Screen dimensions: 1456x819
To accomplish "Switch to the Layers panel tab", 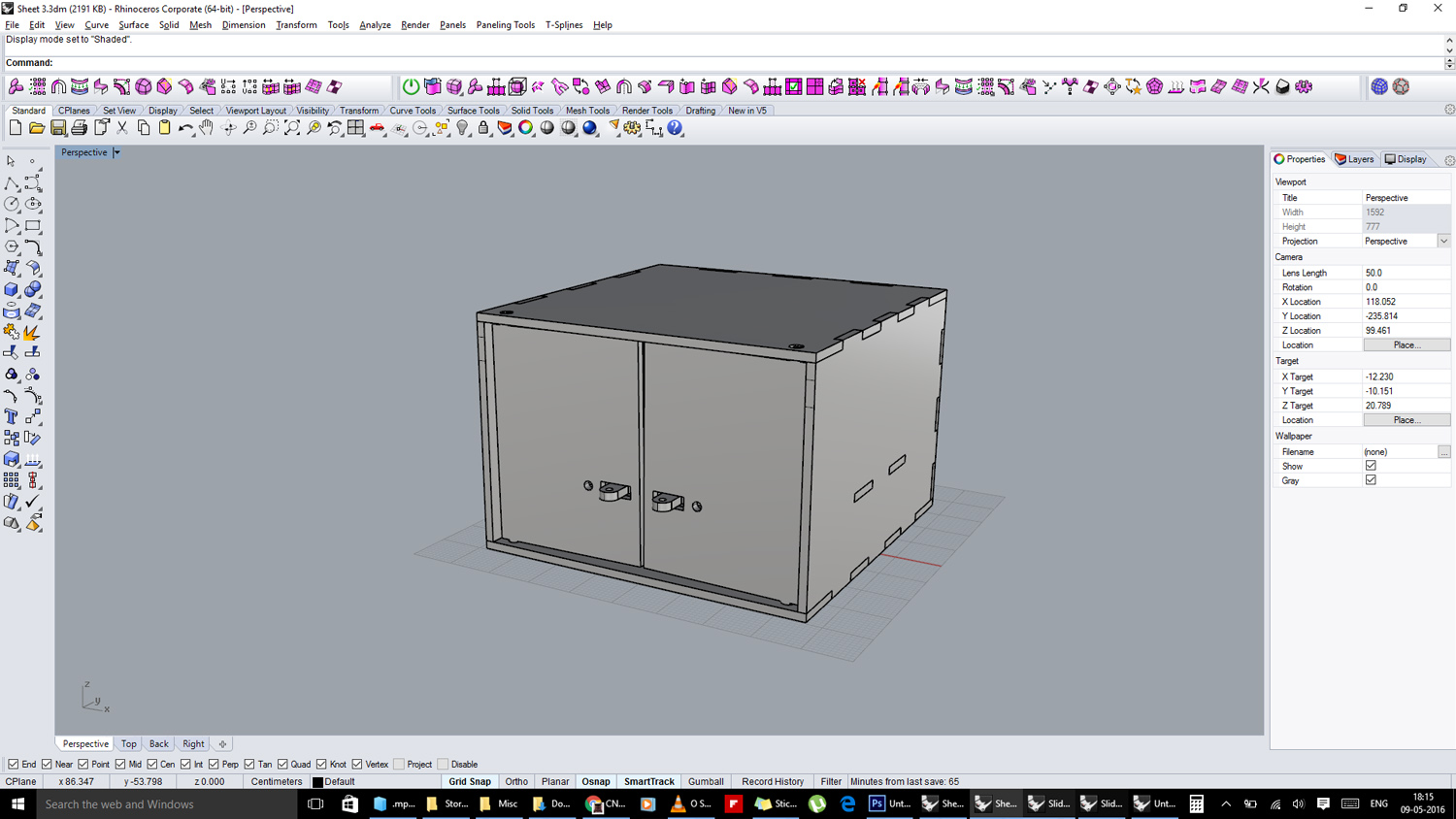I will tap(1355, 159).
